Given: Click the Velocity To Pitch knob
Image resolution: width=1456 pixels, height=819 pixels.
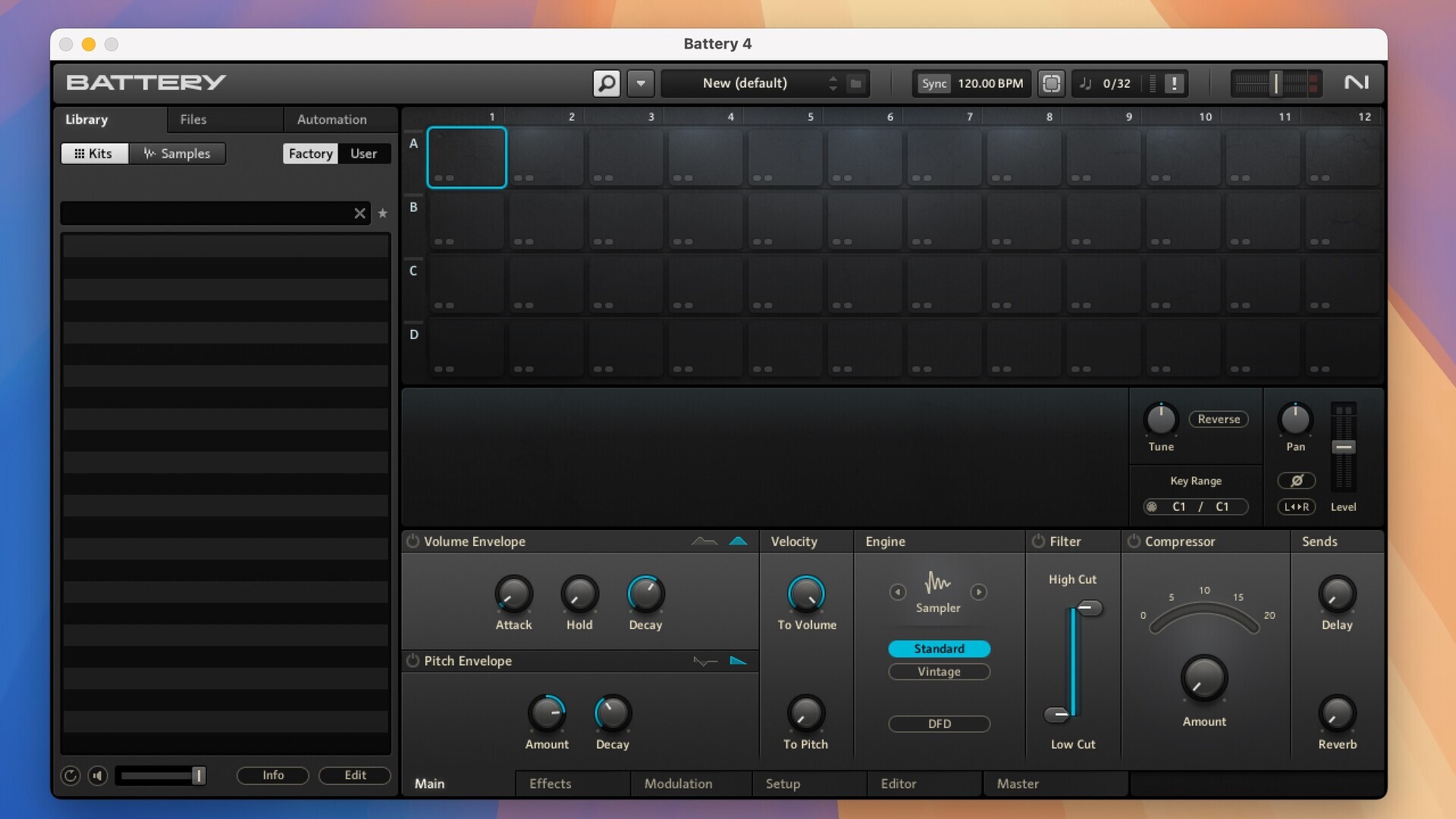Looking at the screenshot, I should pyautogui.click(x=805, y=714).
